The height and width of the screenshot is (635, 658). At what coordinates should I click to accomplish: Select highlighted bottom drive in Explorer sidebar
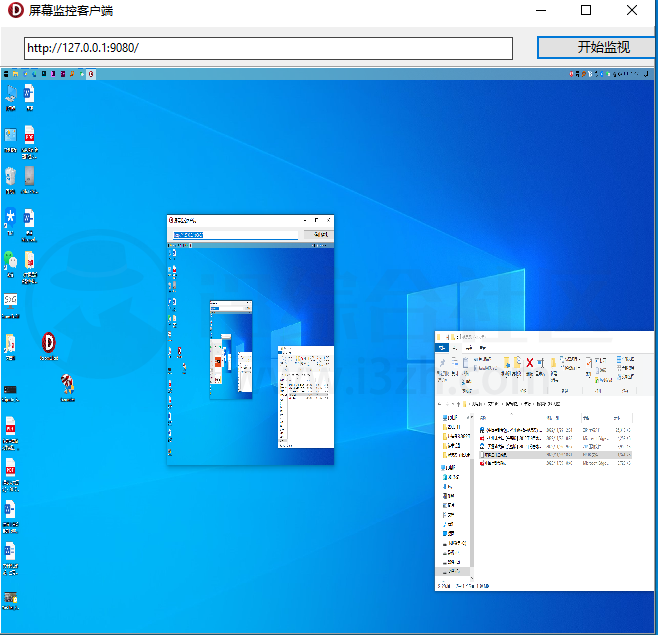tap(452, 571)
